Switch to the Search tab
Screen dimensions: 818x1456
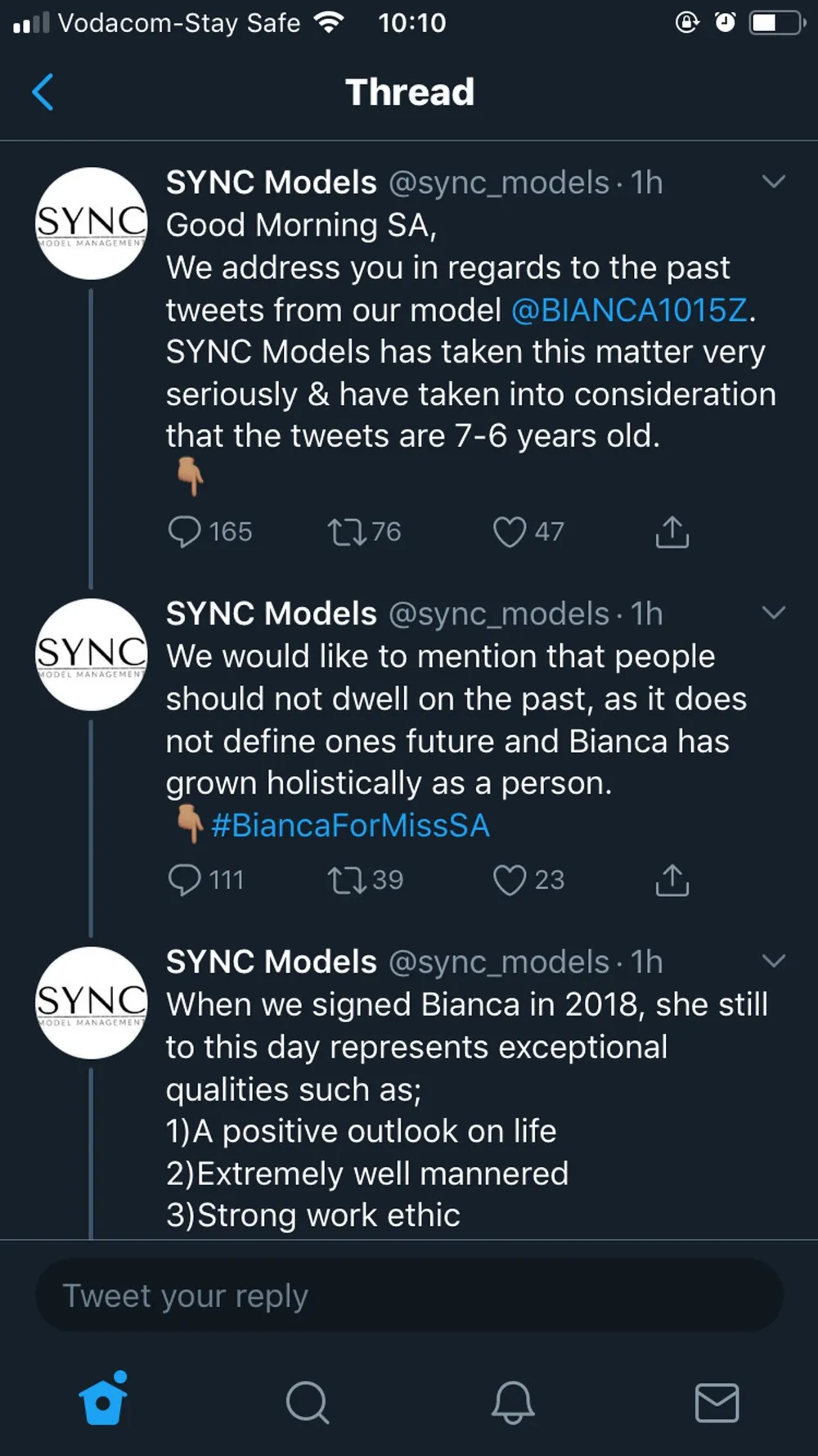(308, 1402)
